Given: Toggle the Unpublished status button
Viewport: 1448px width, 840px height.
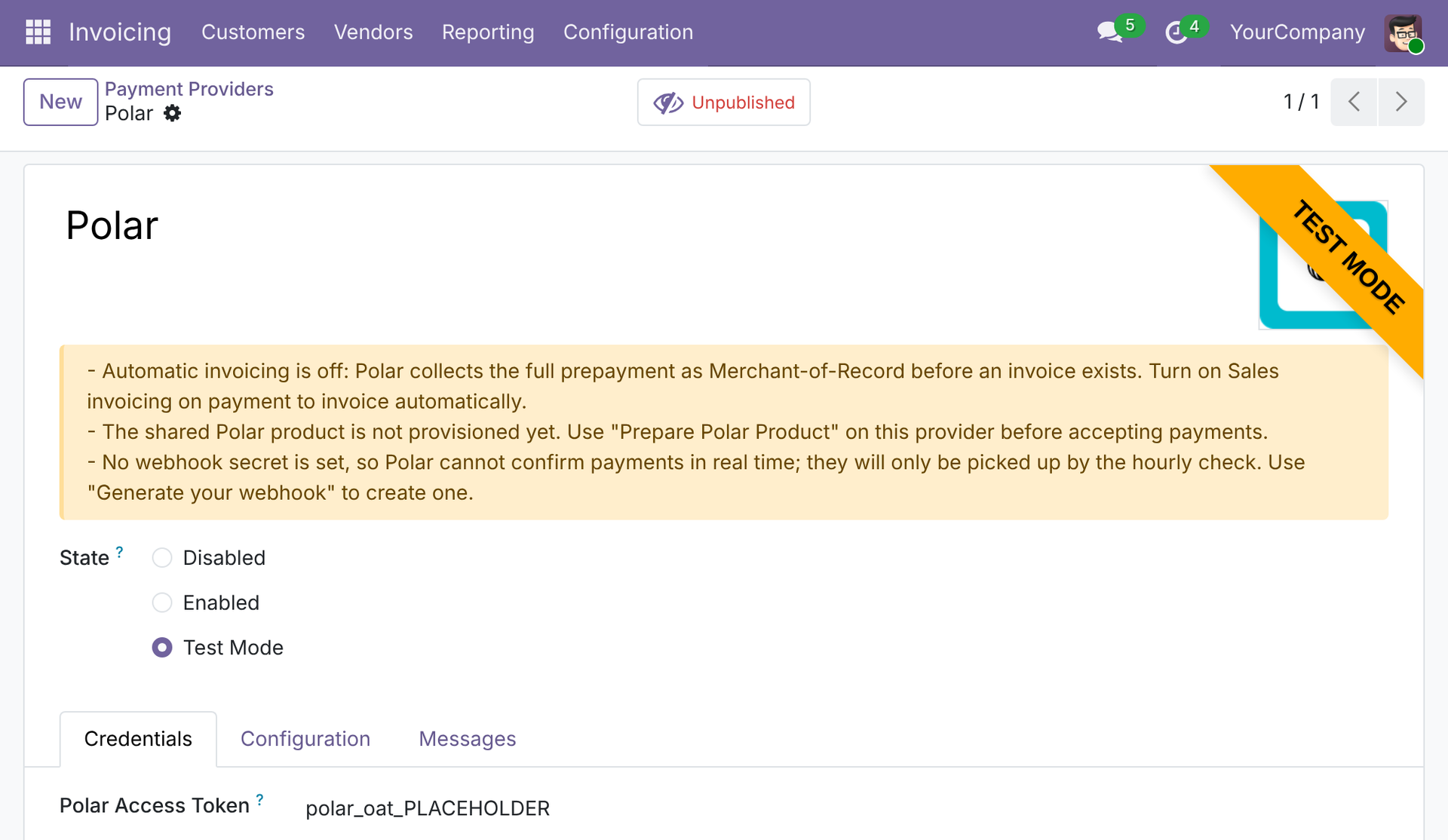Looking at the screenshot, I should (x=724, y=102).
